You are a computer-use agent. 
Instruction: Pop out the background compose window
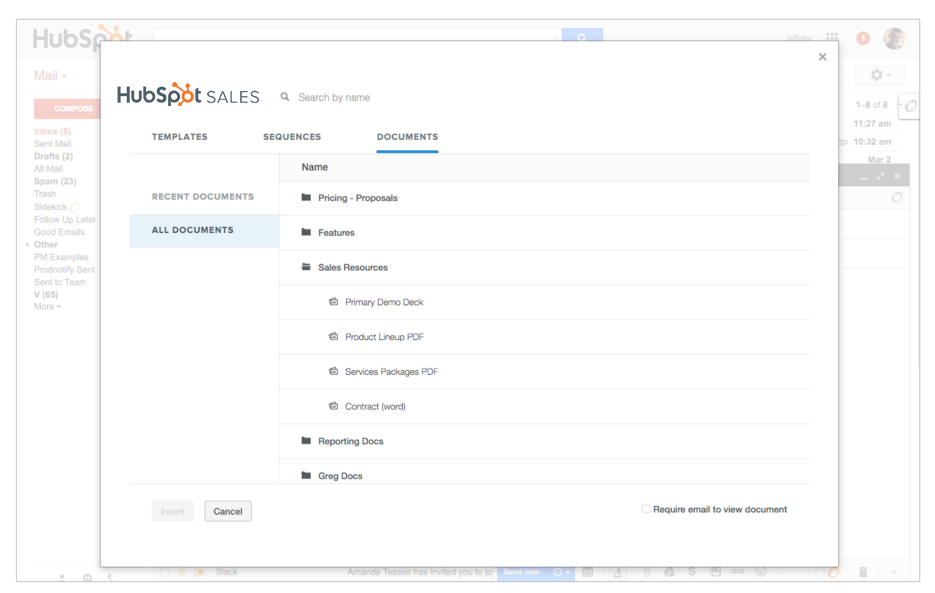coord(880,176)
